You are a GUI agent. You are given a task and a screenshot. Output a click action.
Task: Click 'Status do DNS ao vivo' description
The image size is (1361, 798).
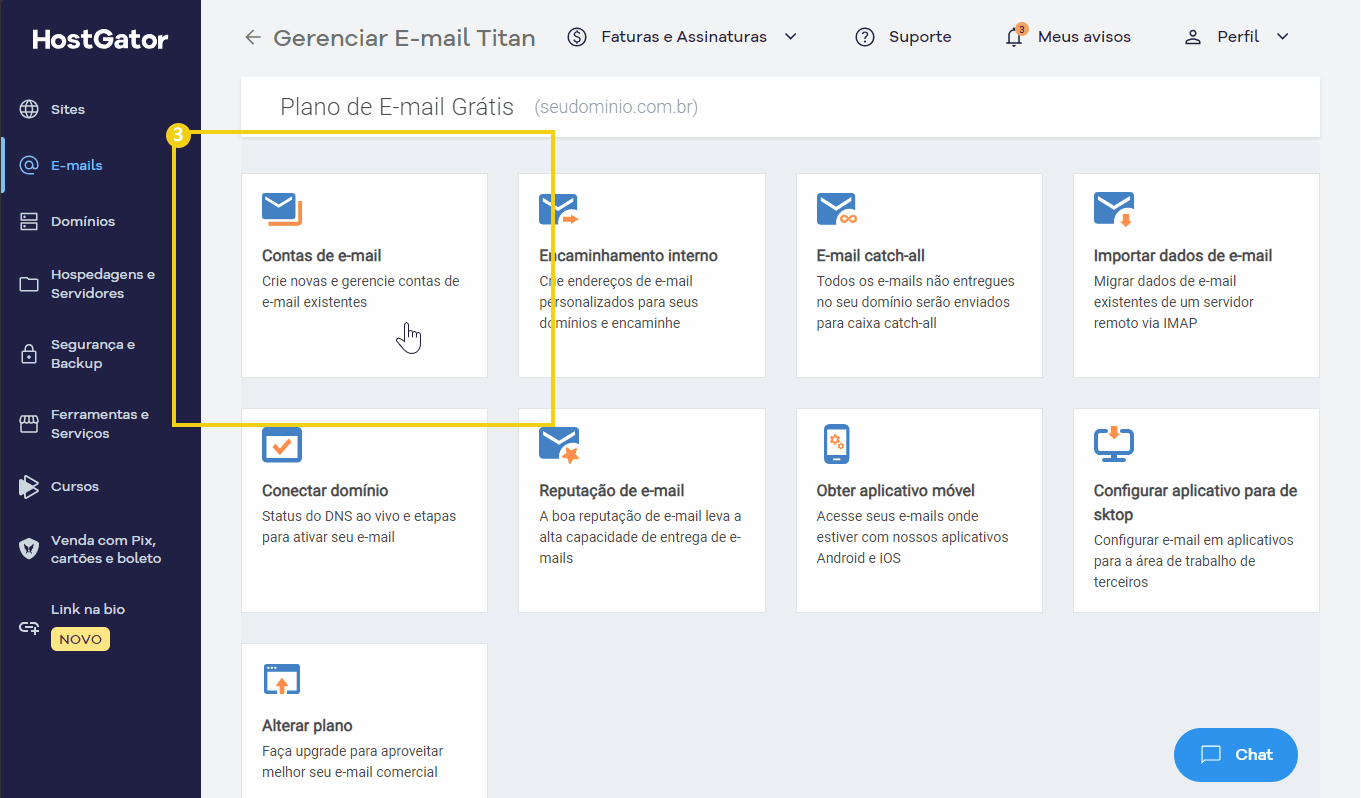coord(358,527)
